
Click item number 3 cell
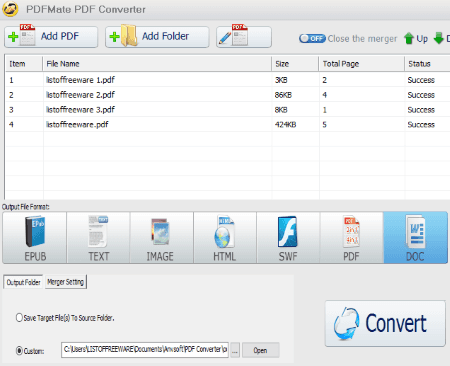pos(11,110)
